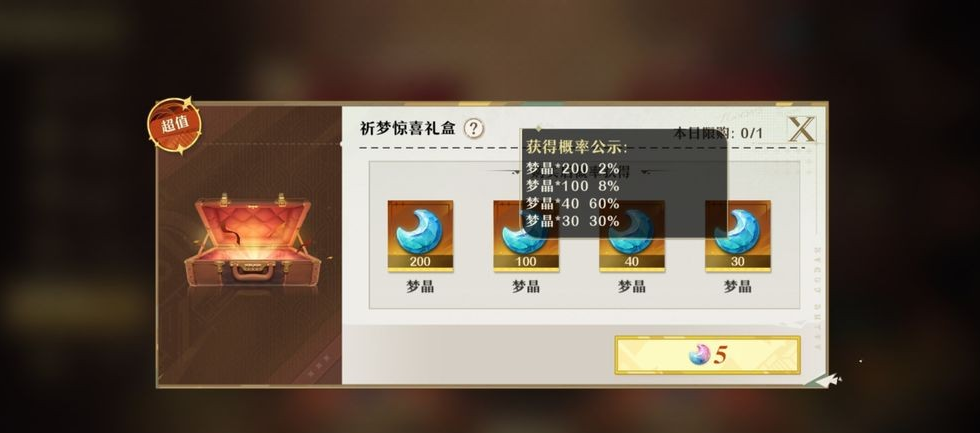Select the 200 梦晶 reward icon
This screenshot has width=980, height=433.
(420, 236)
